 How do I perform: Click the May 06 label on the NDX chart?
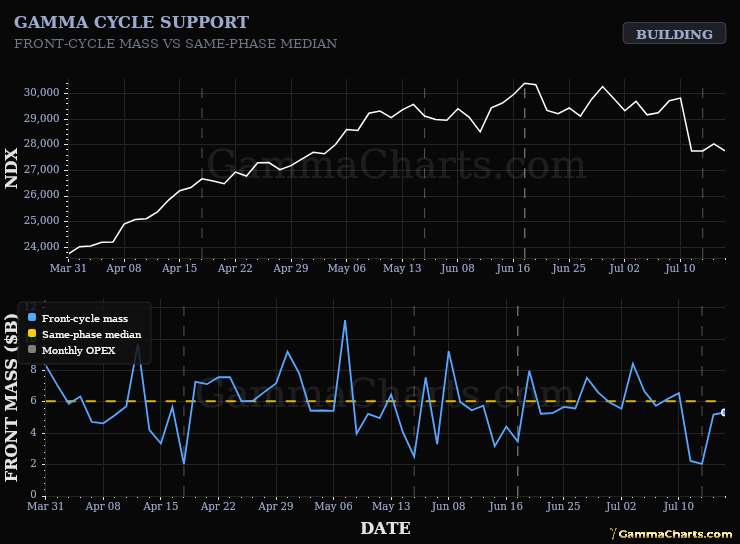pyautogui.click(x=347, y=268)
